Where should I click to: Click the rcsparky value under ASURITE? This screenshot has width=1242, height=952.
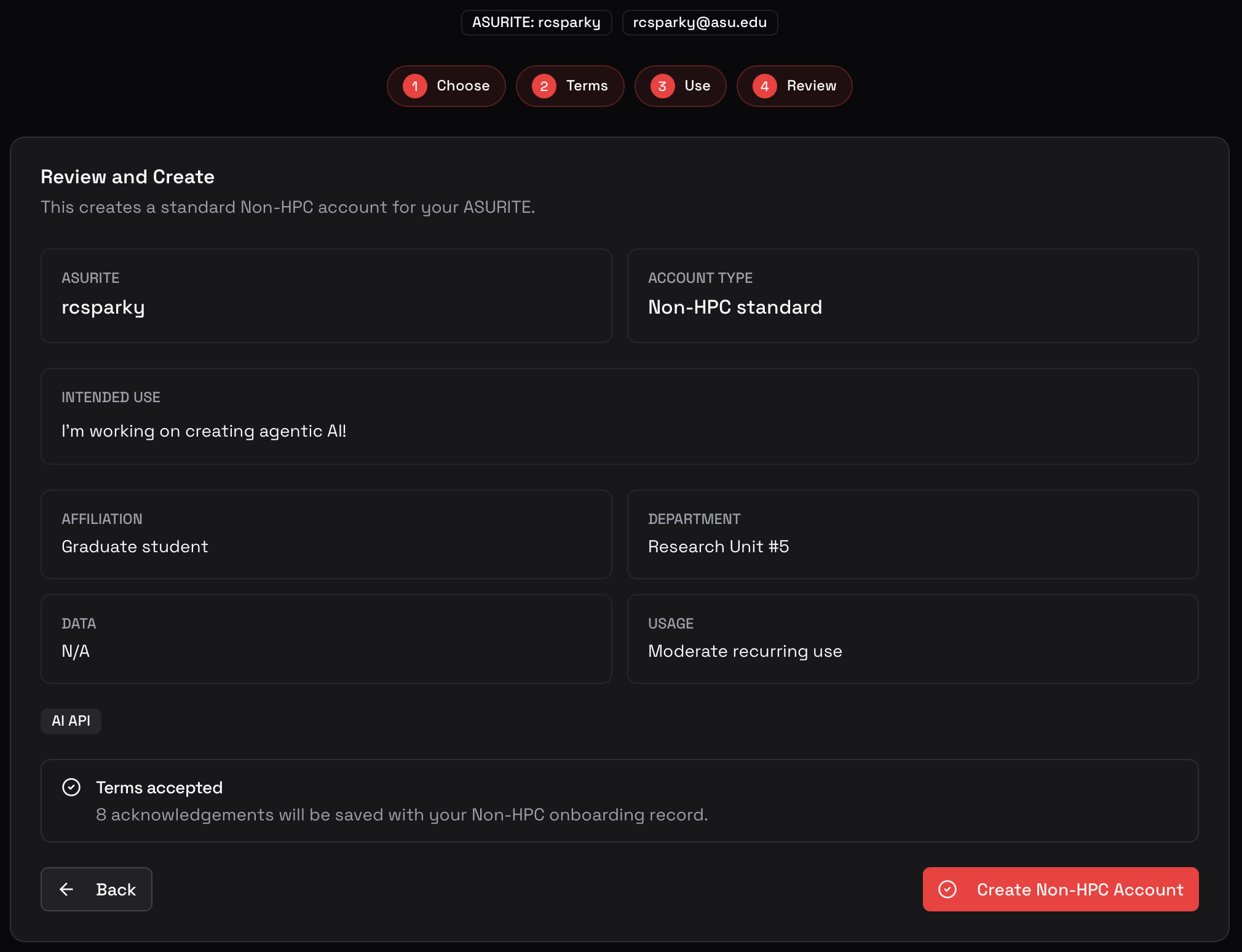click(103, 307)
